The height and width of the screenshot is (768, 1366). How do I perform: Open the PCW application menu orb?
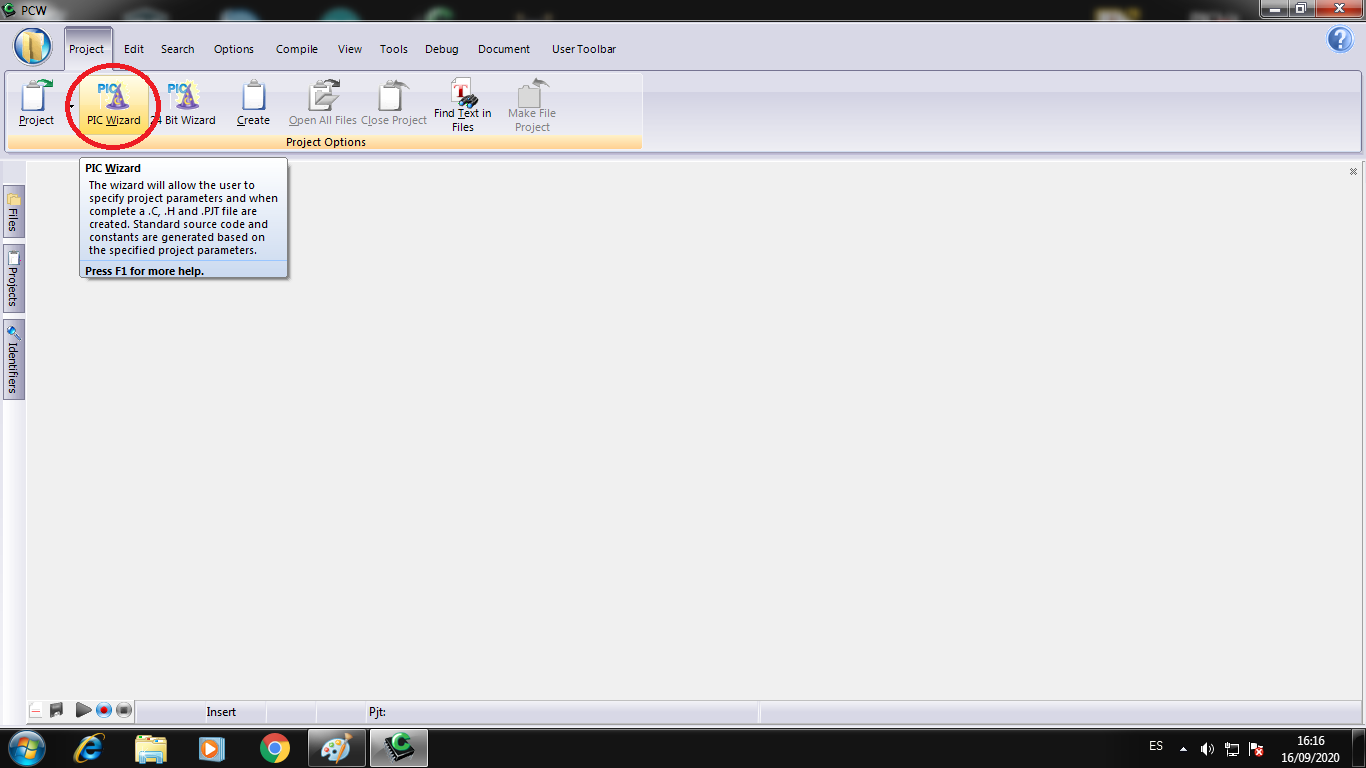click(32, 47)
